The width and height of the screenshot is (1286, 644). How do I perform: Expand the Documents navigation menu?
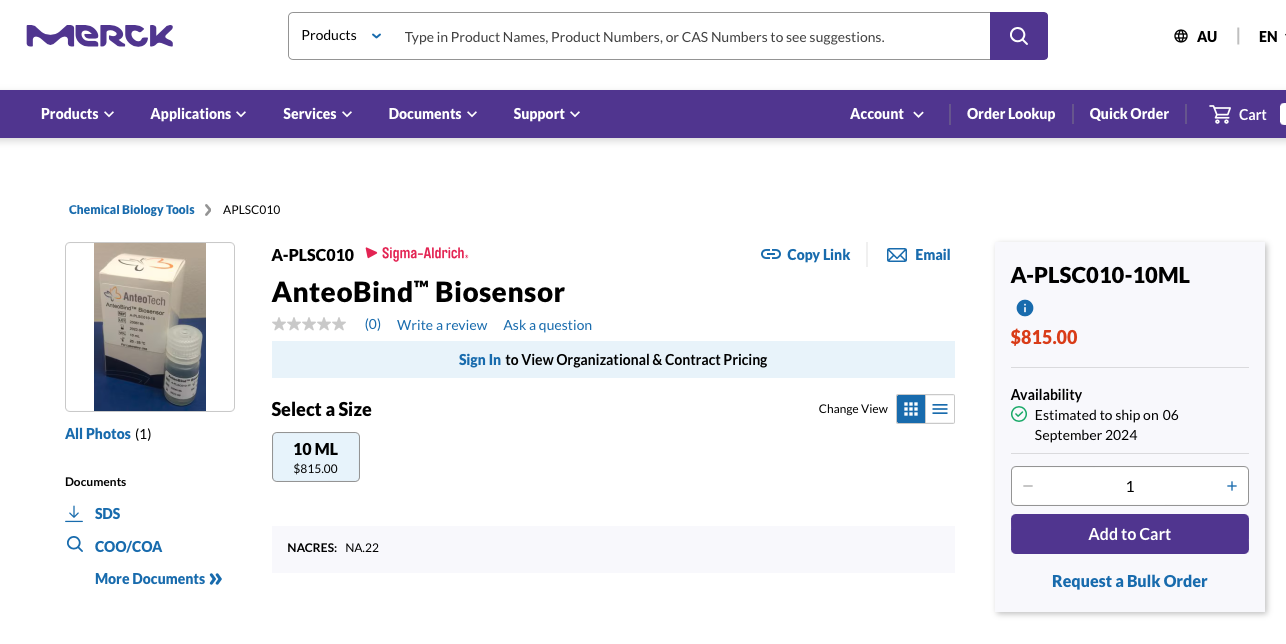[x=433, y=114]
